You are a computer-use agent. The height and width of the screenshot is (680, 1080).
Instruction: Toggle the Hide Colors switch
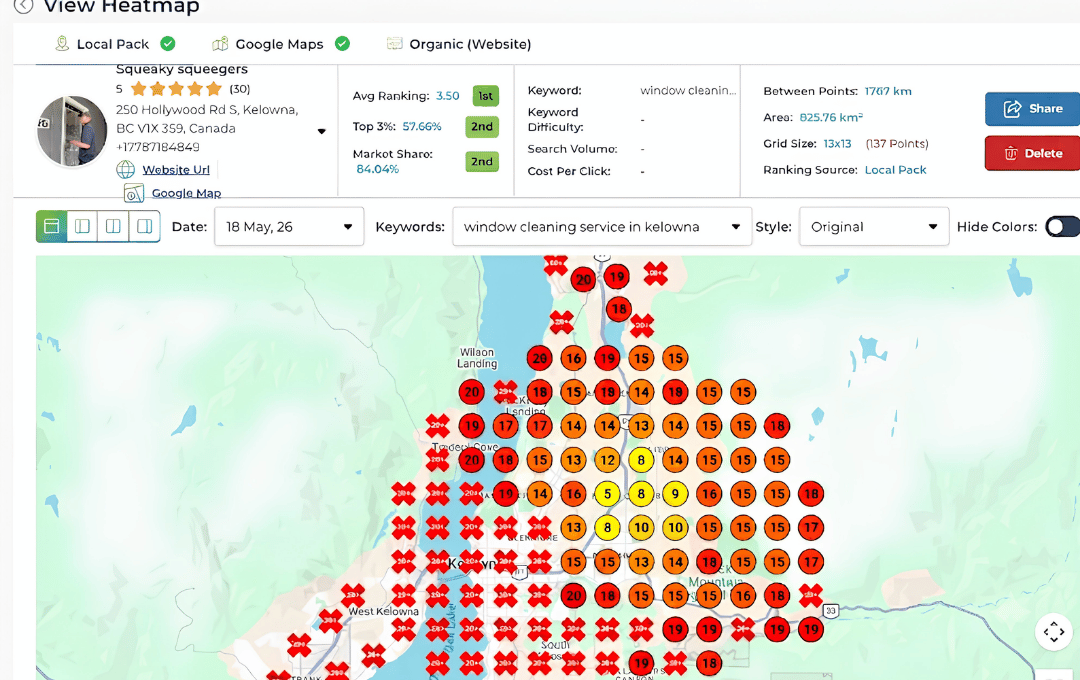(x=1062, y=227)
